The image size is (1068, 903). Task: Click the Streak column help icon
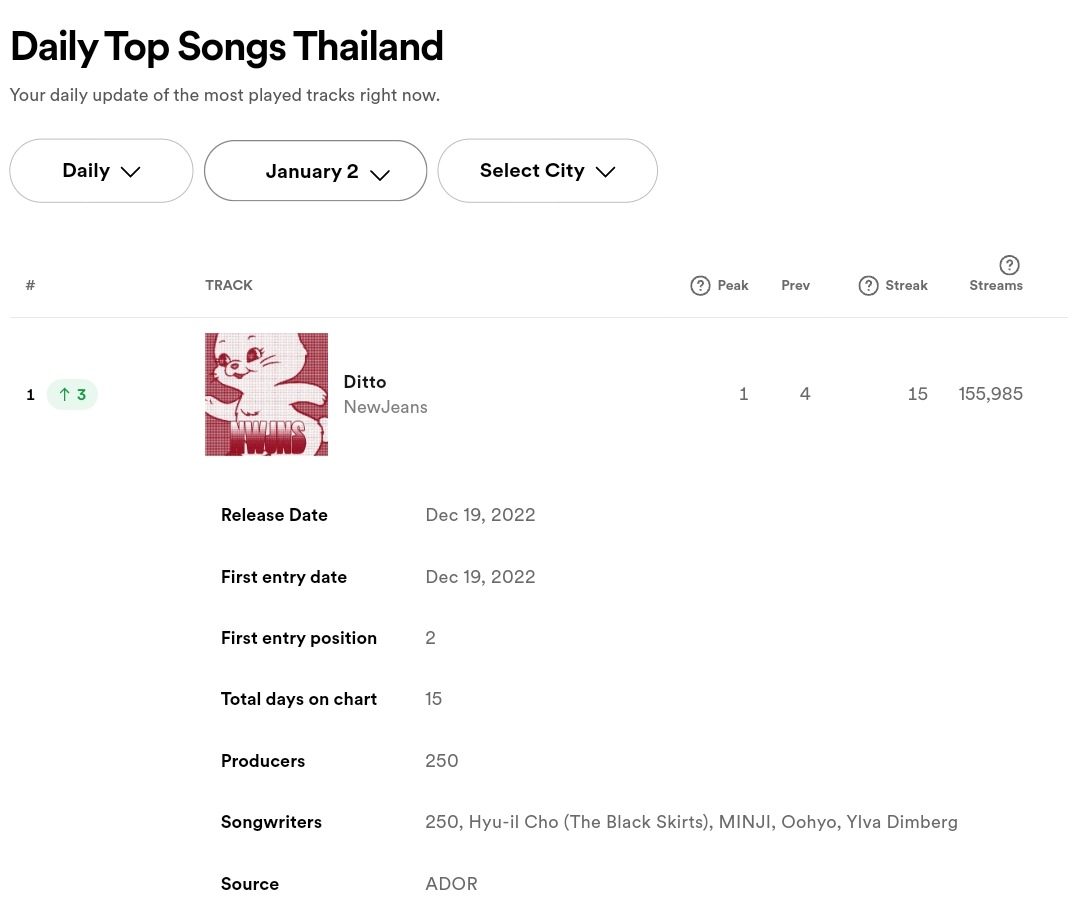pyautogui.click(x=868, y=286)
